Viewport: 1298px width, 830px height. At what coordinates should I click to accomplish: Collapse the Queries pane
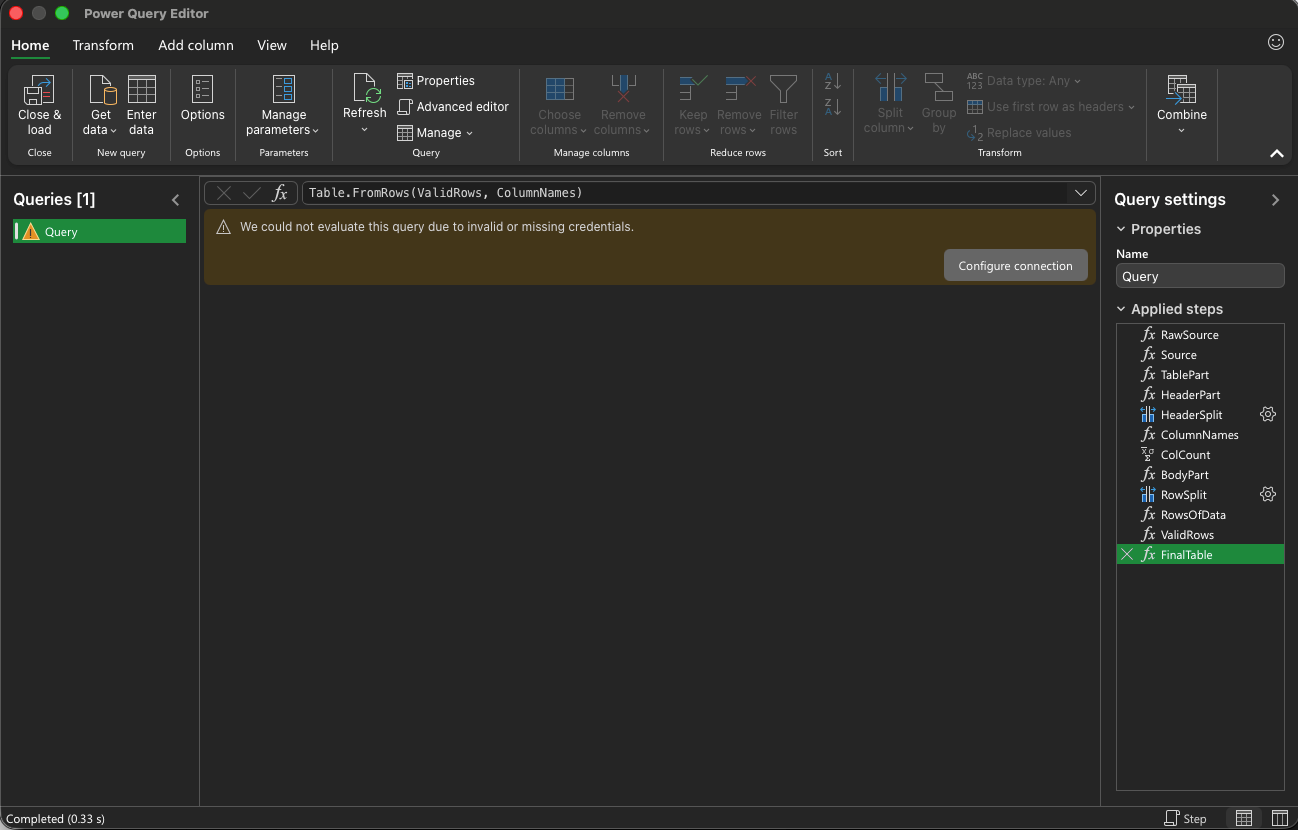coord(176,200)
